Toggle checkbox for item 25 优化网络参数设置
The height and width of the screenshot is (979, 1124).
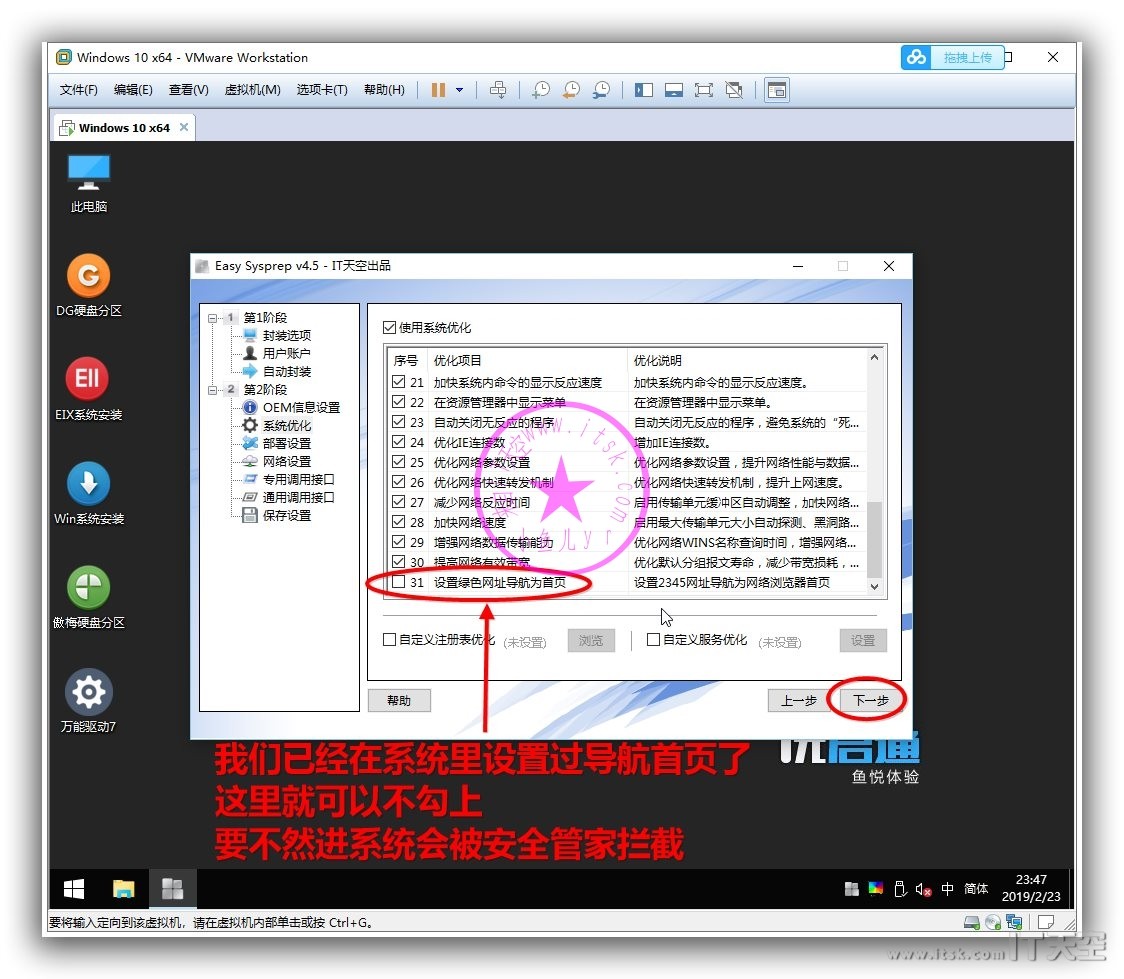pos(399,462)
